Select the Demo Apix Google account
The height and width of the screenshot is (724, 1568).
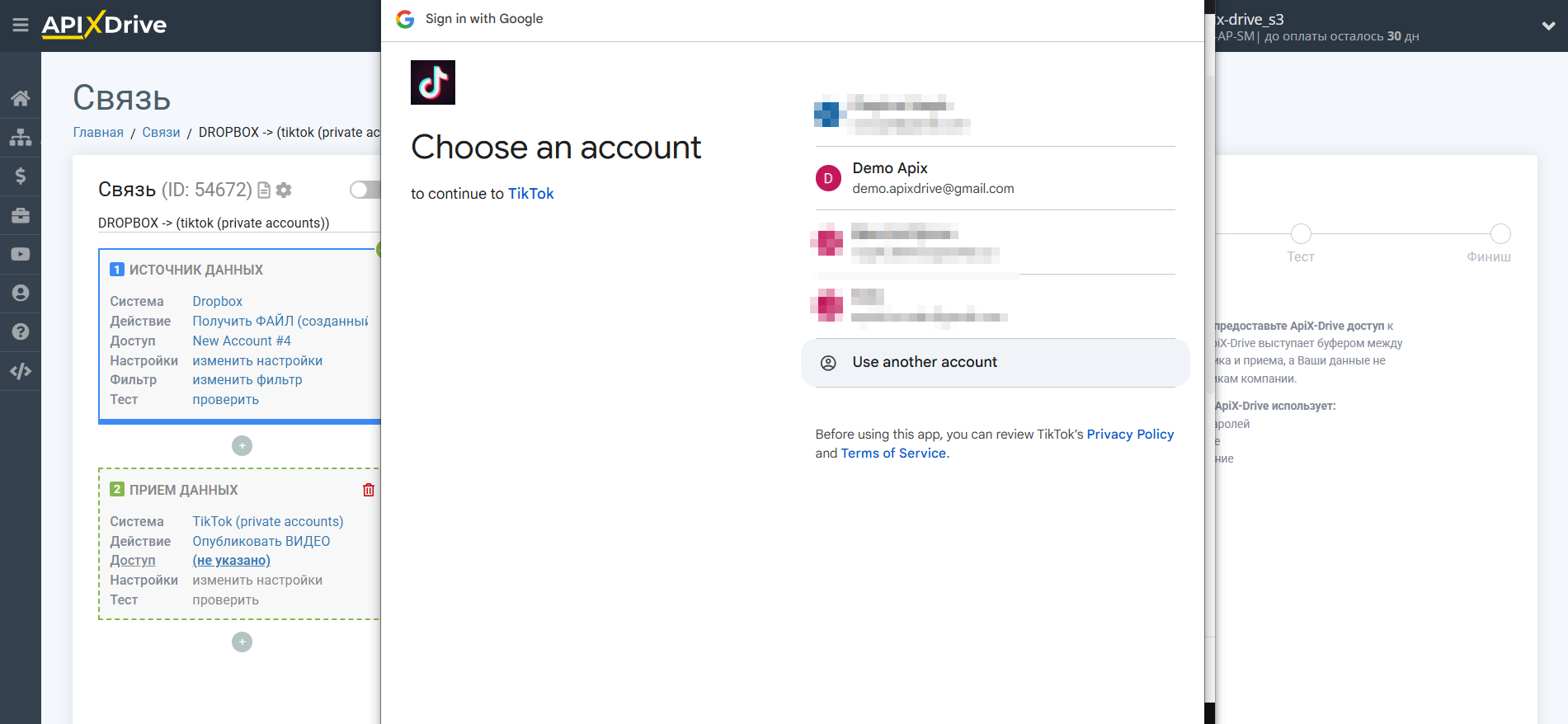[995, 178]
